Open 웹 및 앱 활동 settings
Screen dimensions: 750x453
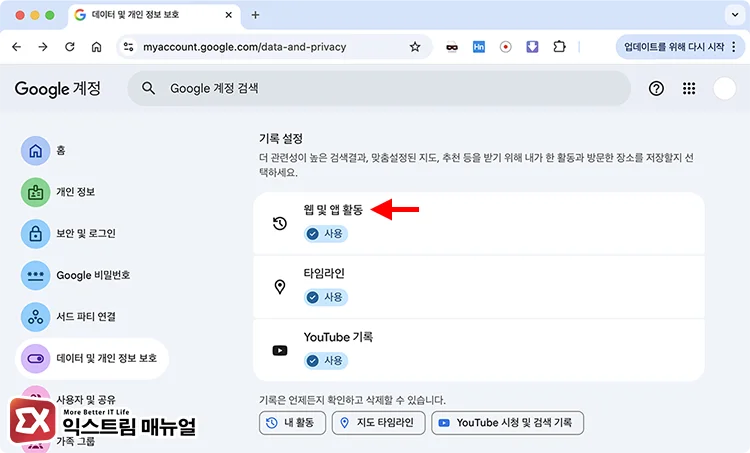click(479, 223)
